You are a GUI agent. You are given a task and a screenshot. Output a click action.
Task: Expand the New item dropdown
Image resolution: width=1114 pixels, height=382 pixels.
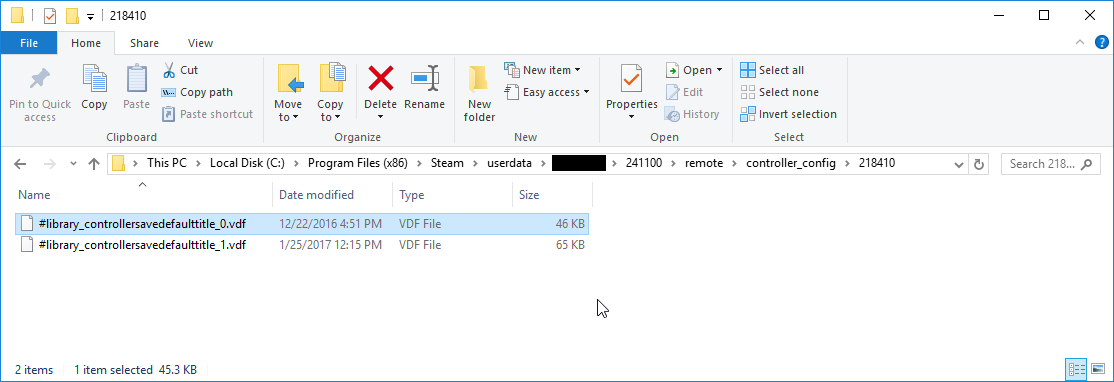pos(544,70)
